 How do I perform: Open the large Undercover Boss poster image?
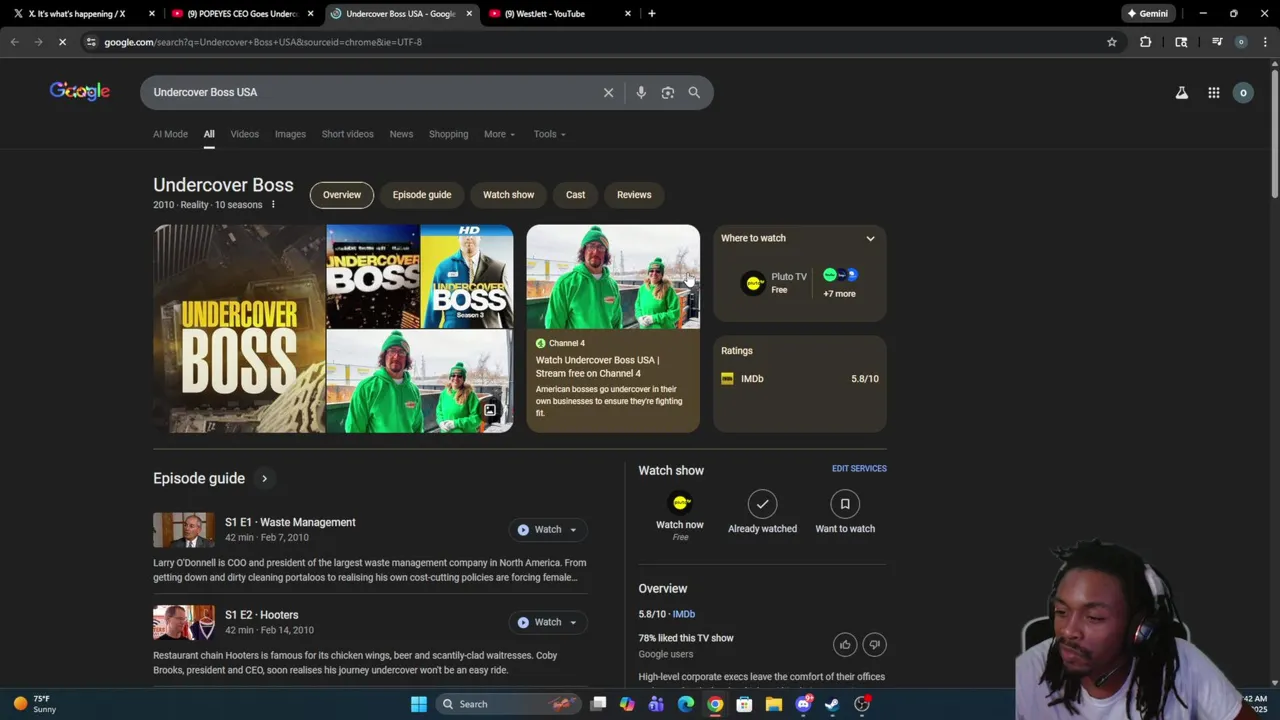pyautogui.click(x=239, y=329)
